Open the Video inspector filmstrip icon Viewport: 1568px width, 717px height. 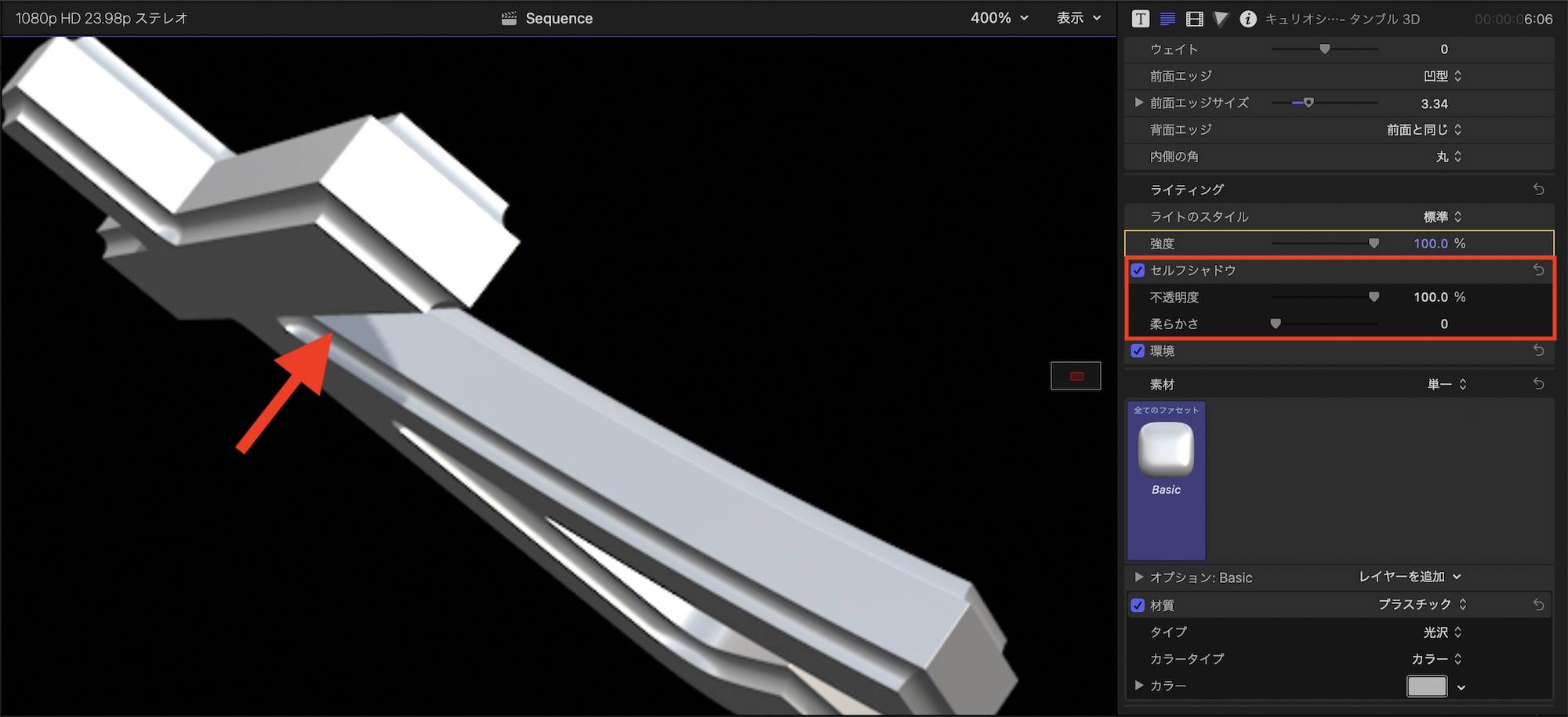[1194, 19]
